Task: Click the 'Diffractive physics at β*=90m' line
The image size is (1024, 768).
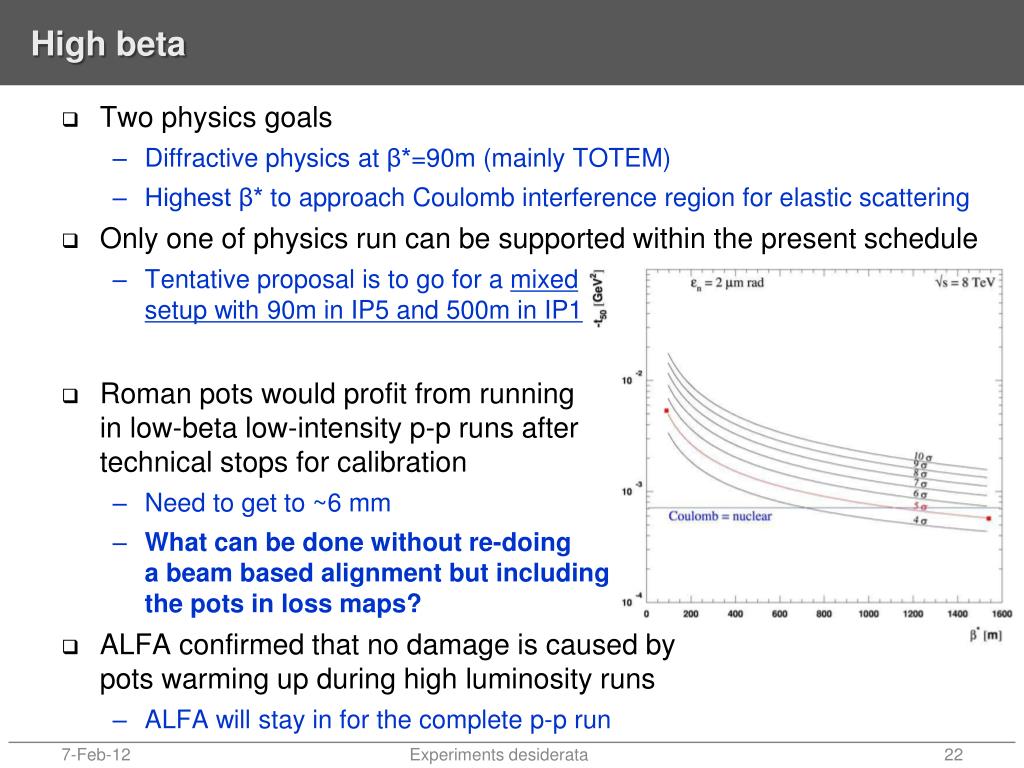Action: point(408,158)
